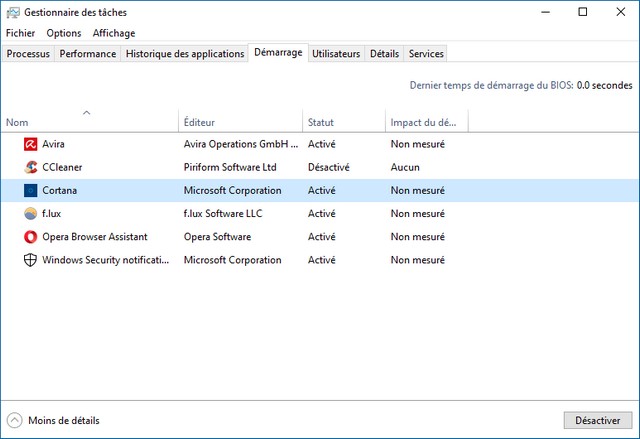
Task: Click CCleaner's Désactivé status
Action: (329, 167)
